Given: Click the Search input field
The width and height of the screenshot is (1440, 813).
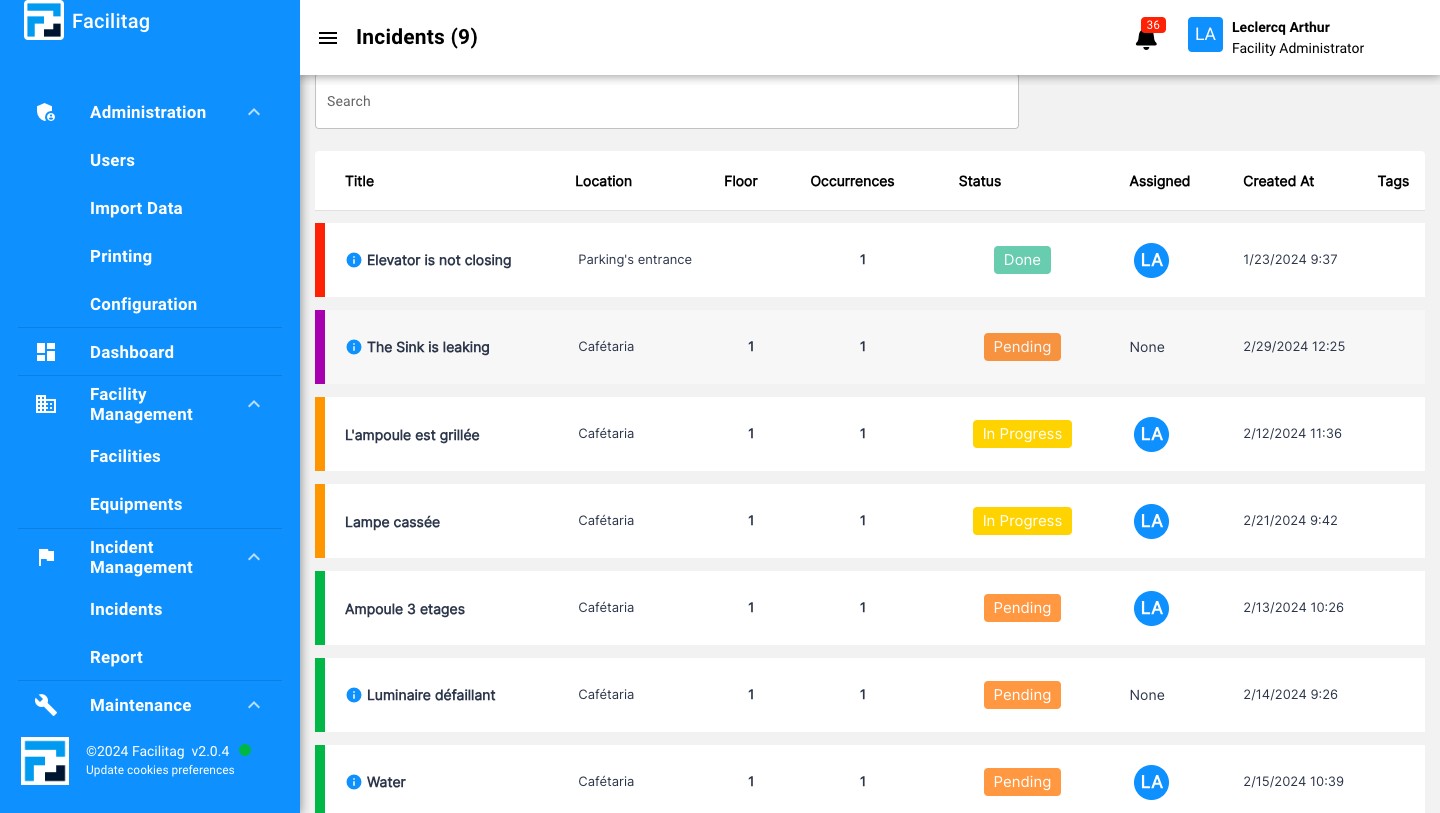Looking at the screenshot, I should pos(666,101).
